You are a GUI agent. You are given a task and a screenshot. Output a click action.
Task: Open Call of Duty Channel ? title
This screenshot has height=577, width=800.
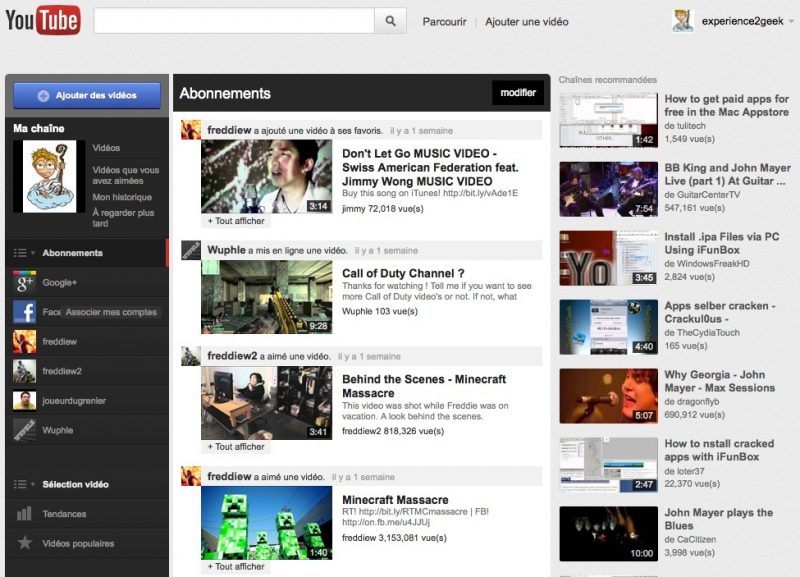coord(403,273)
